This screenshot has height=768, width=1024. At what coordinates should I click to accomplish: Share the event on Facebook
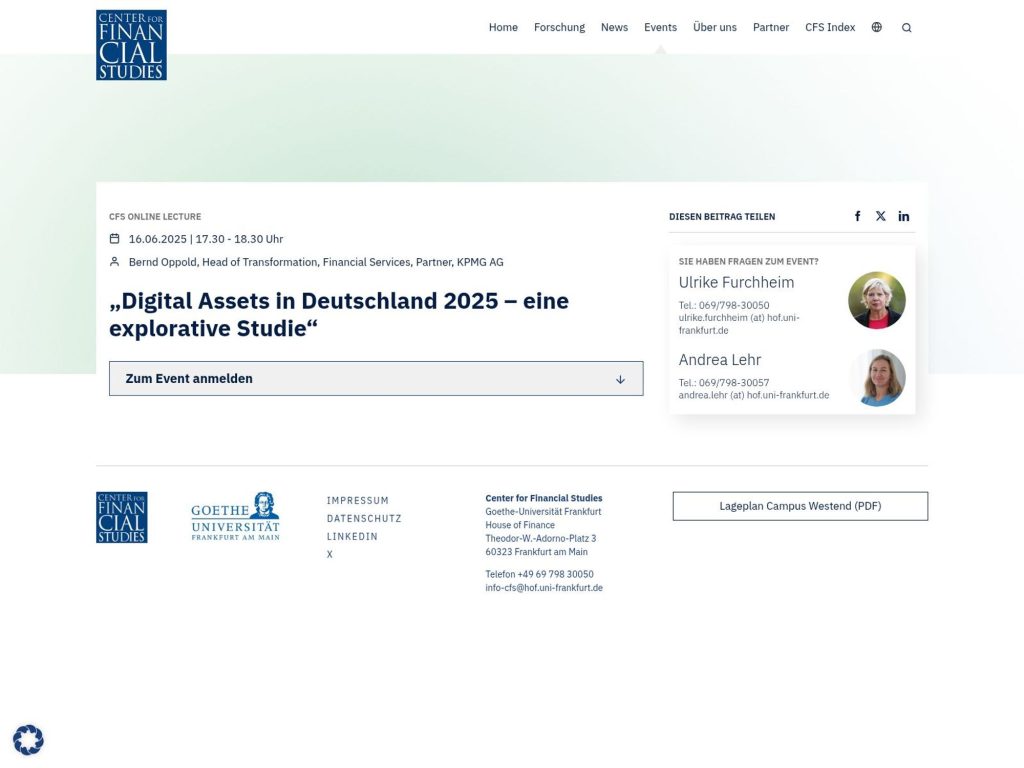(857, 216)
